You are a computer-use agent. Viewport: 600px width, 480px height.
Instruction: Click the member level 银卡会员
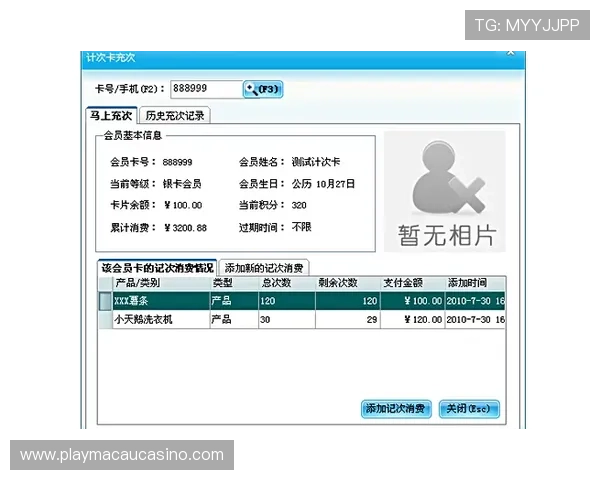pos(182,184)
